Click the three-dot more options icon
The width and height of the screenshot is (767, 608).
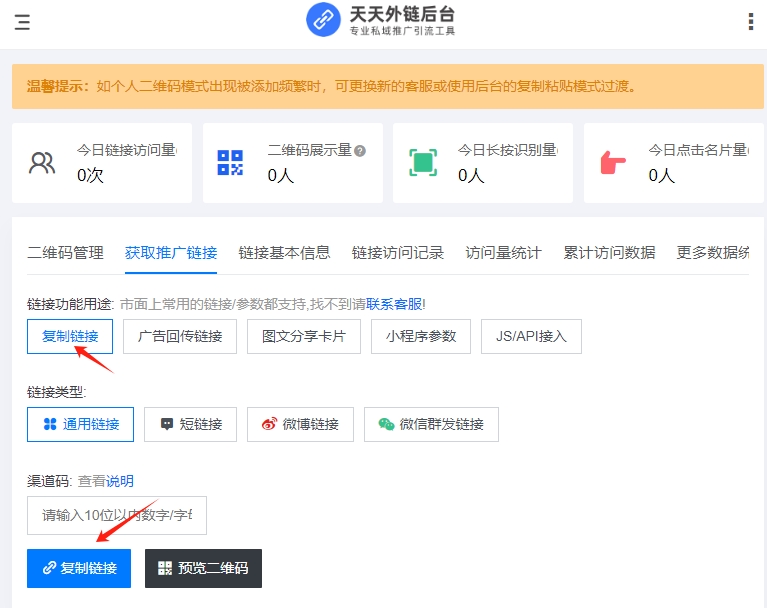coord(750,22)
